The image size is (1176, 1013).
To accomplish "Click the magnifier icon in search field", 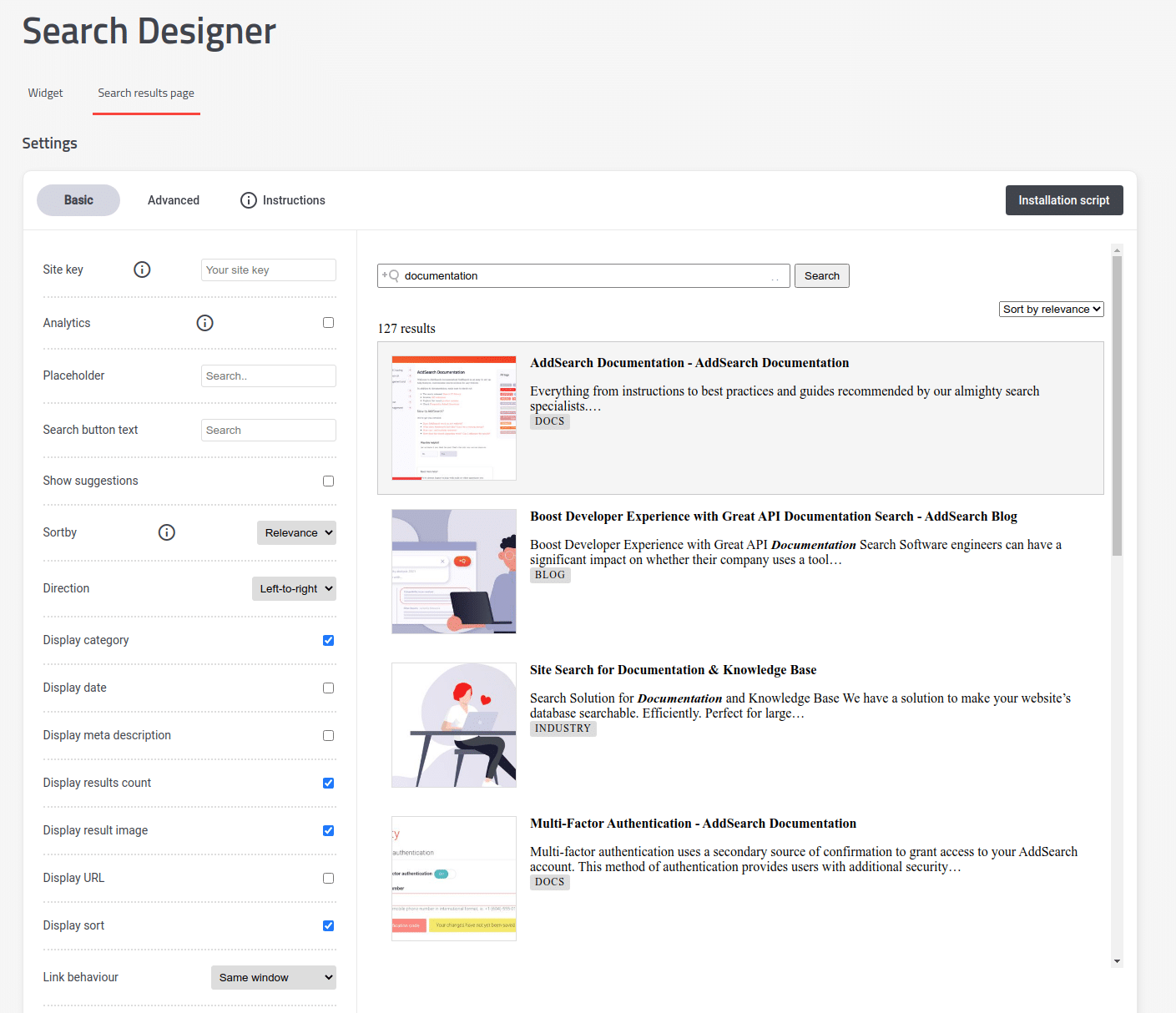I will [x=391, y=275].
